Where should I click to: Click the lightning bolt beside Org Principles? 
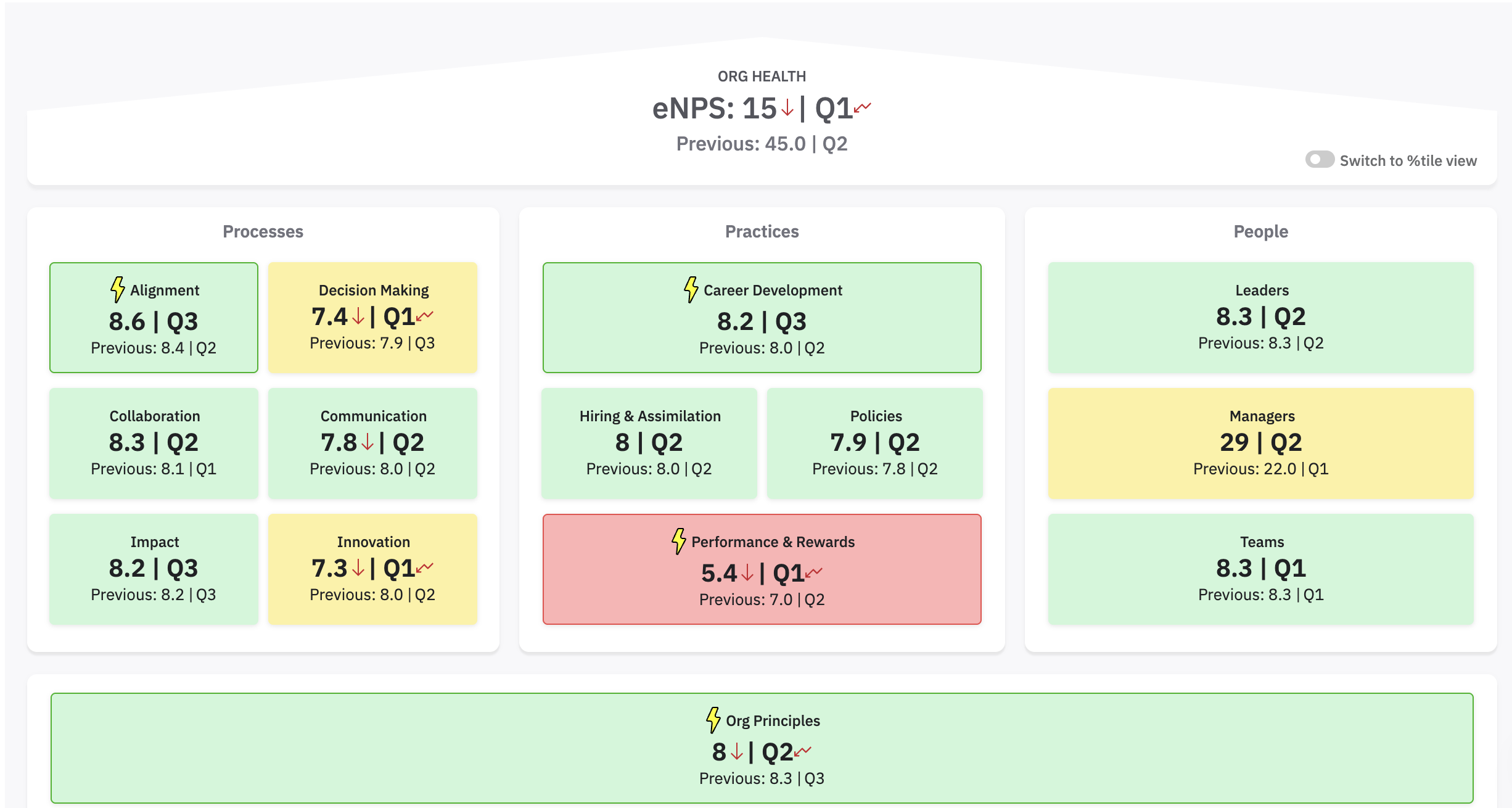pyautogui.click(x=713, y=720)
